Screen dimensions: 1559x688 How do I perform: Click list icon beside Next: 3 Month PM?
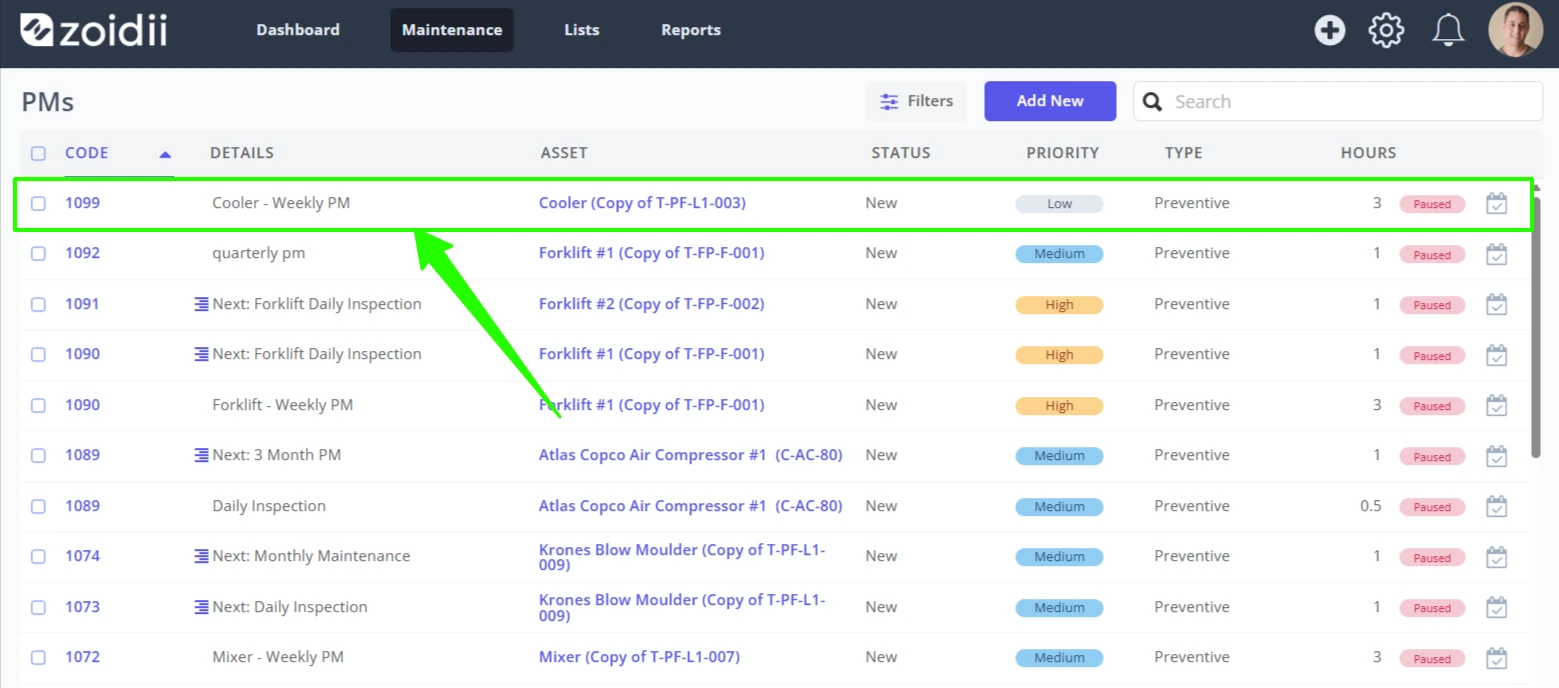tap(201, 455)
